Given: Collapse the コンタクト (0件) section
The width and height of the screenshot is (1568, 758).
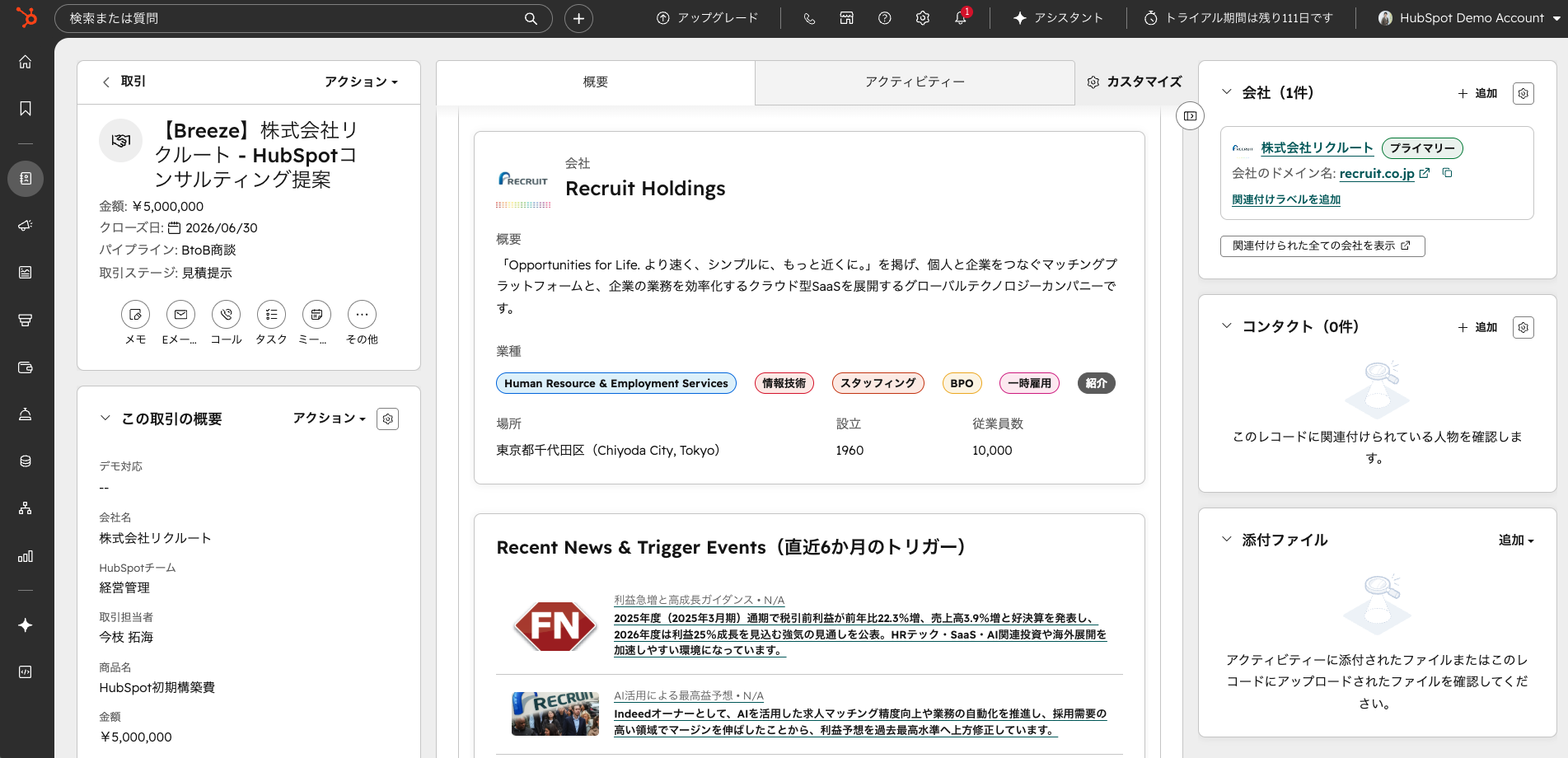Looking at the screenshot, I should point(1226,326).
